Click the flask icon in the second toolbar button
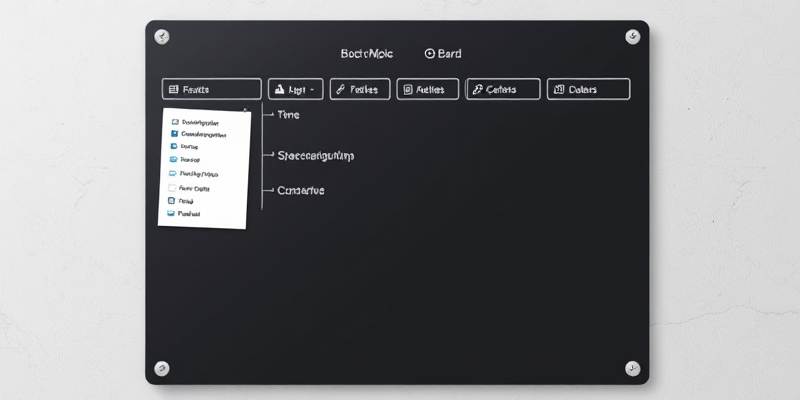 pos(277,90)
